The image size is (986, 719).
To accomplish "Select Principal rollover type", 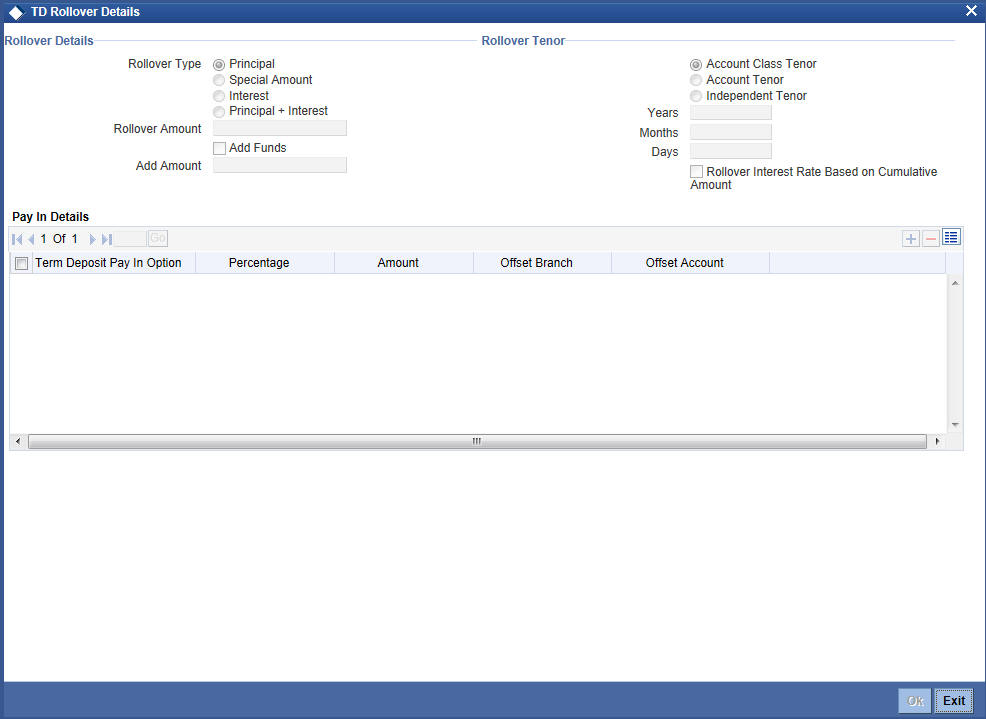I will coord(219,65).
